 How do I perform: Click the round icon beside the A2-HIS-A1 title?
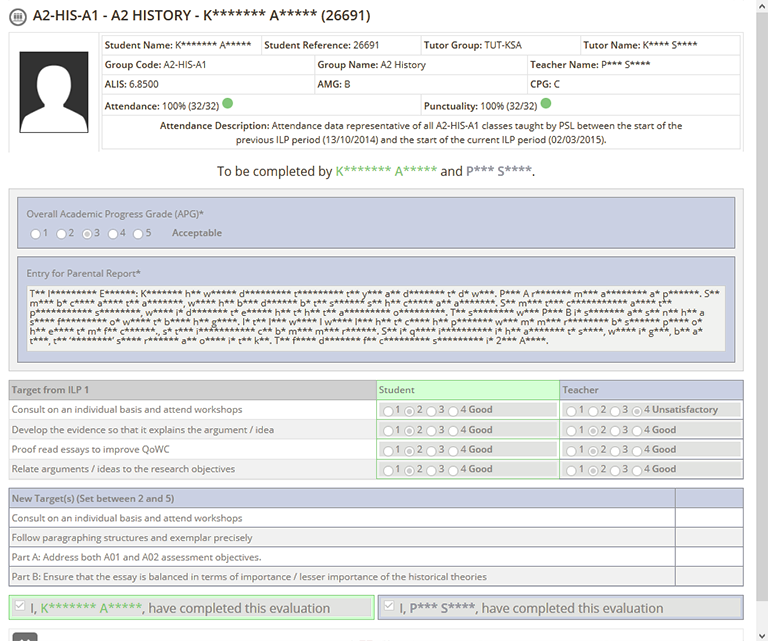[17, 16]
